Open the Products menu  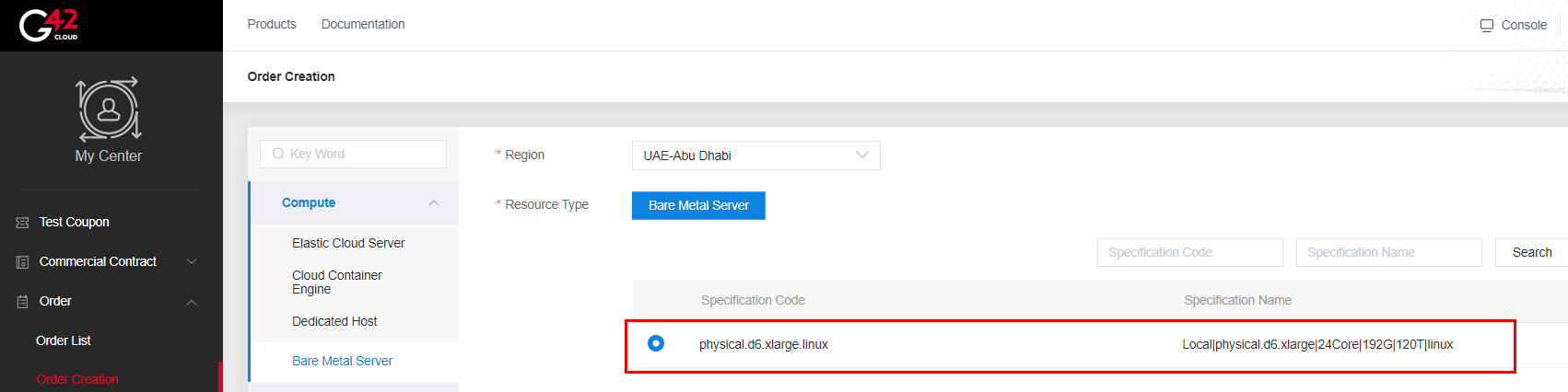point(272,24)
